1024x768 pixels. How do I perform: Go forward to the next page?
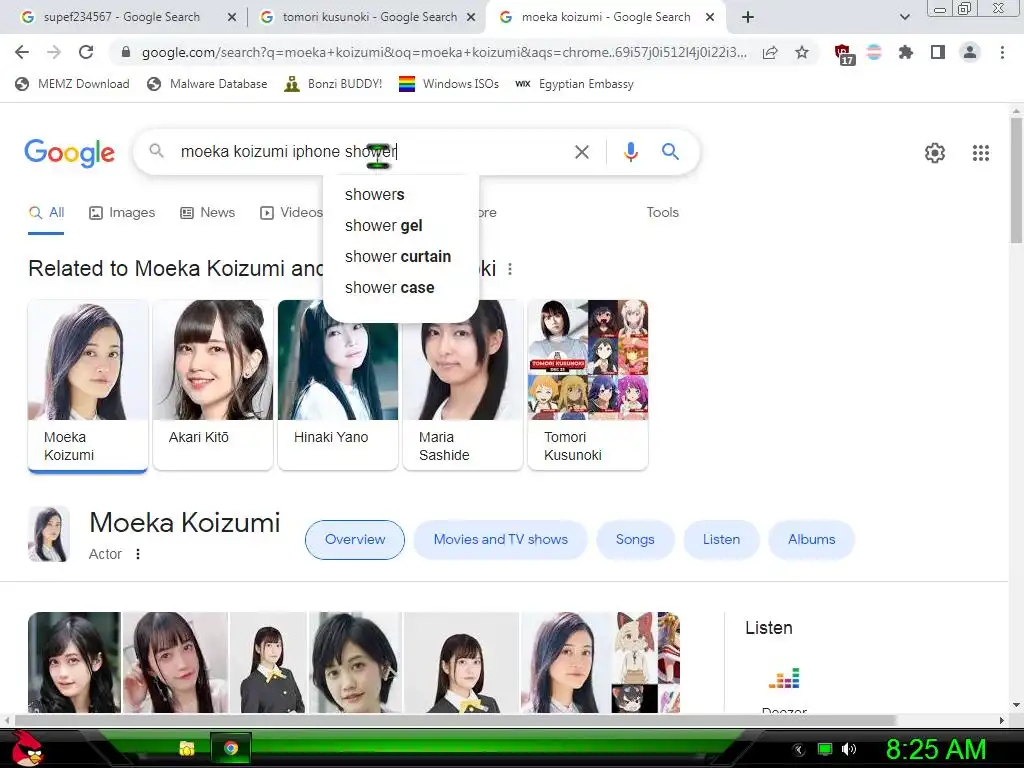click(54, 52)
